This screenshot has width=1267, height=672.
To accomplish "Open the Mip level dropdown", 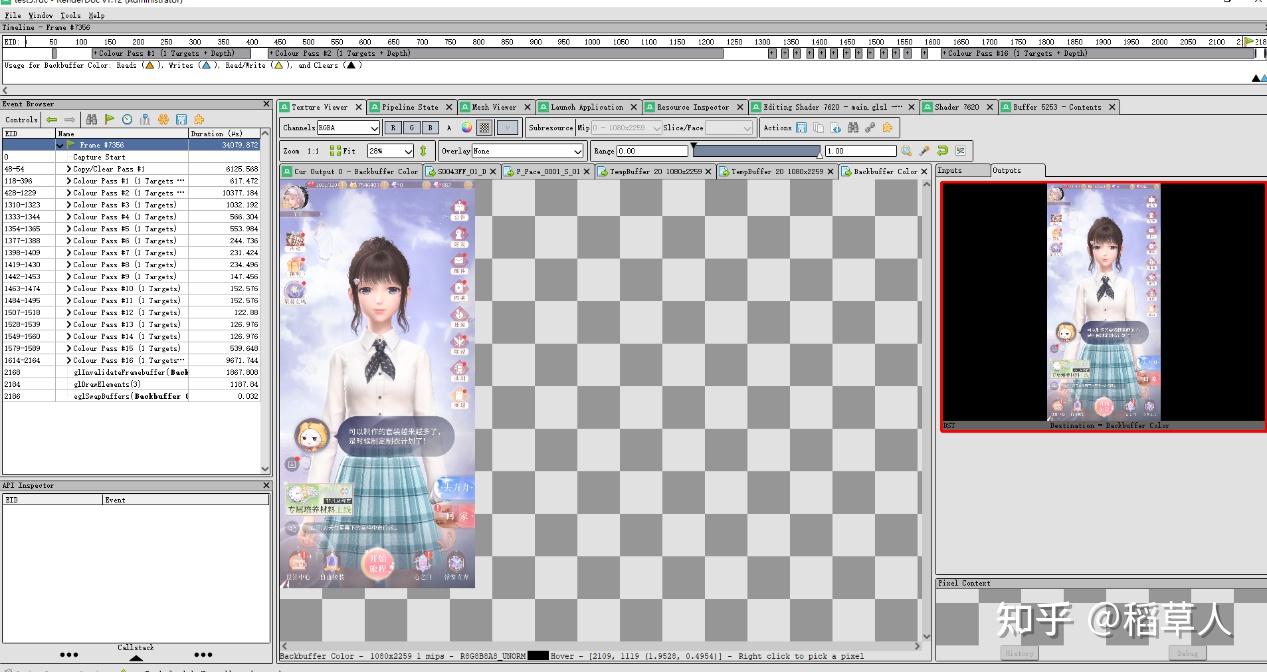I will coord(627,128).
